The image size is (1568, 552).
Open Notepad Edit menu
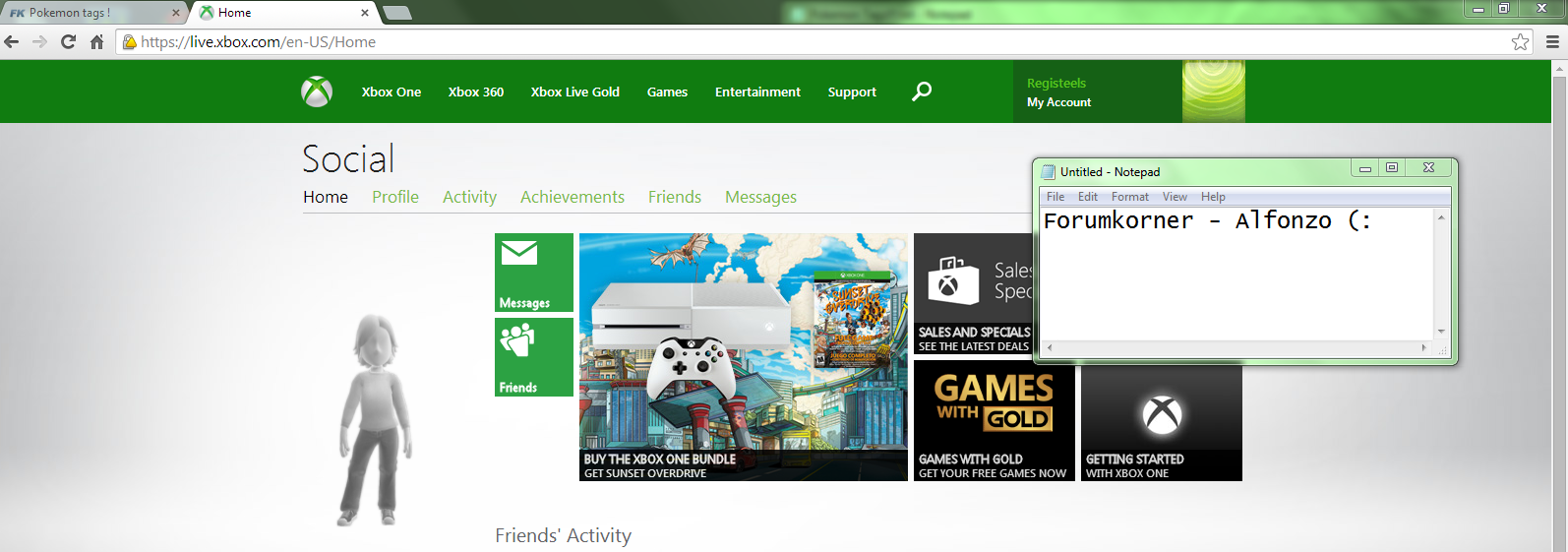[x=1088, y=197]
